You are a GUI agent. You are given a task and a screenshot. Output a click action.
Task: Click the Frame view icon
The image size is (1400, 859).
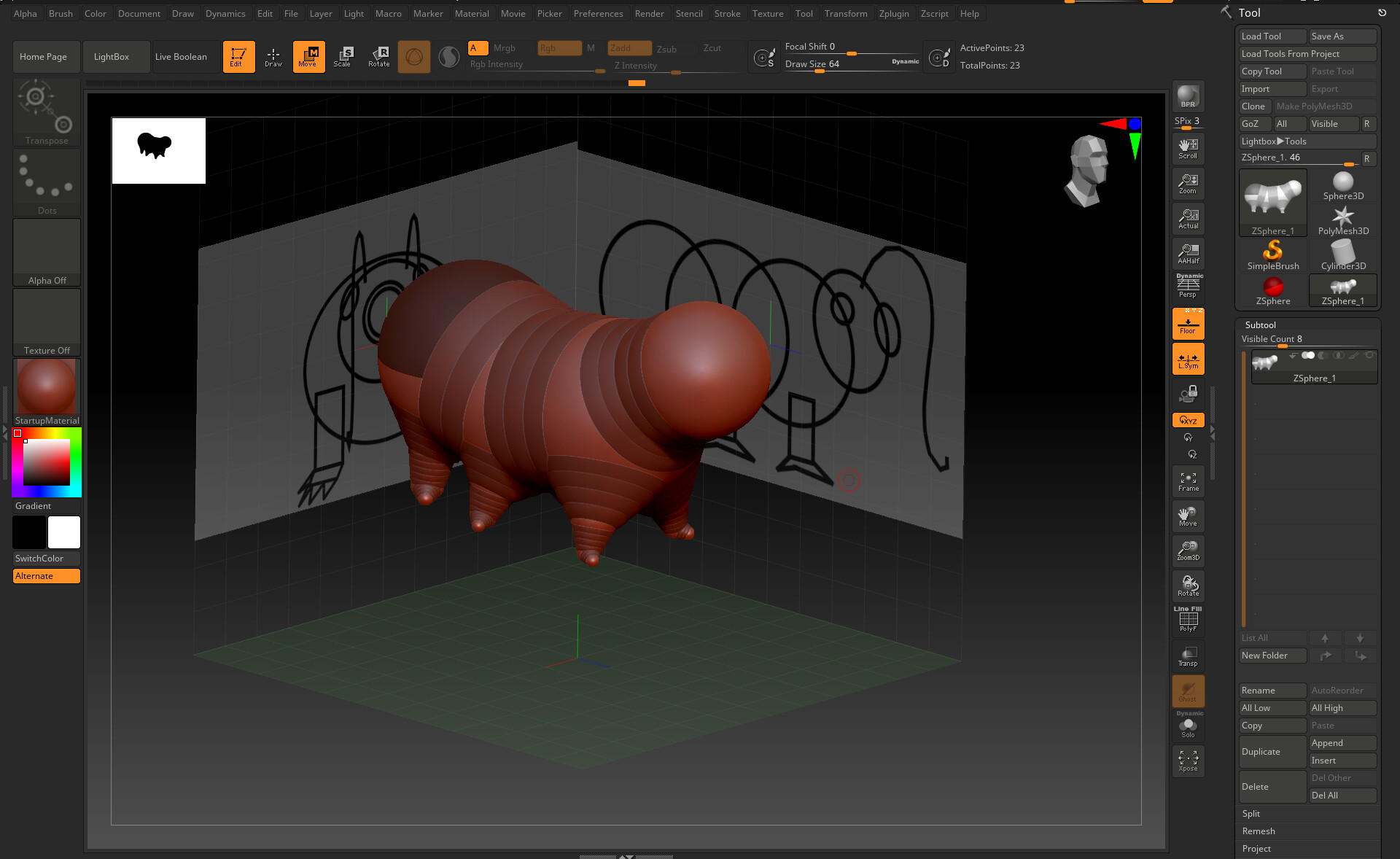[x=1188, y=481]
